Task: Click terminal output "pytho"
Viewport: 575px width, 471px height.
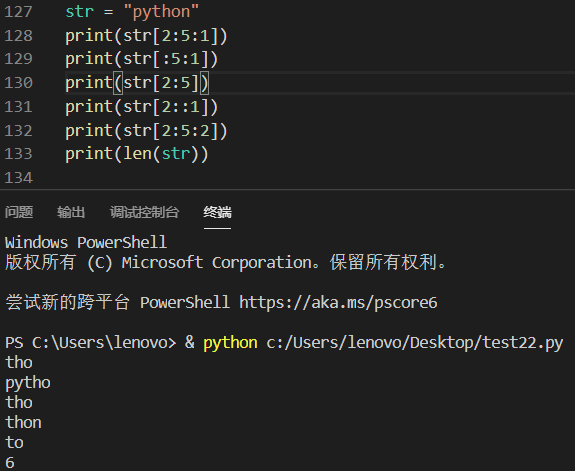Action: click(28, 383)
